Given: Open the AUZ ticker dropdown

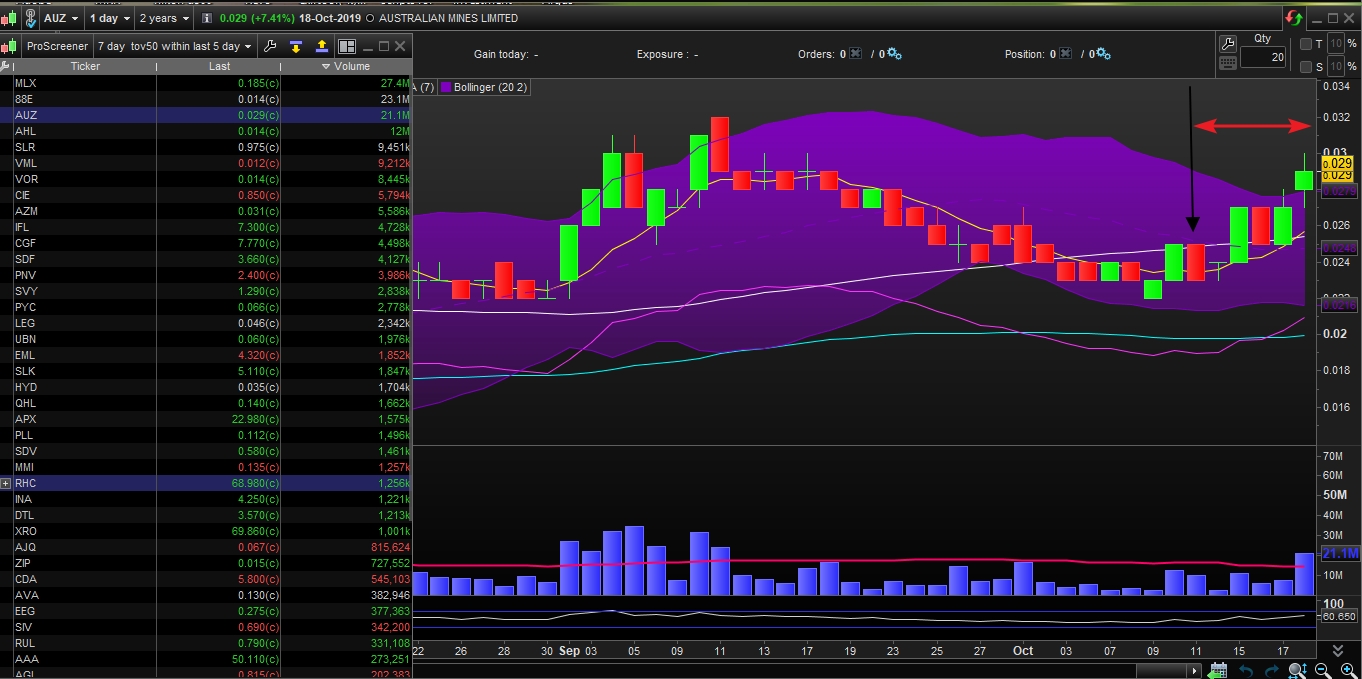Looking at the screenshot, I should (61, 18).
